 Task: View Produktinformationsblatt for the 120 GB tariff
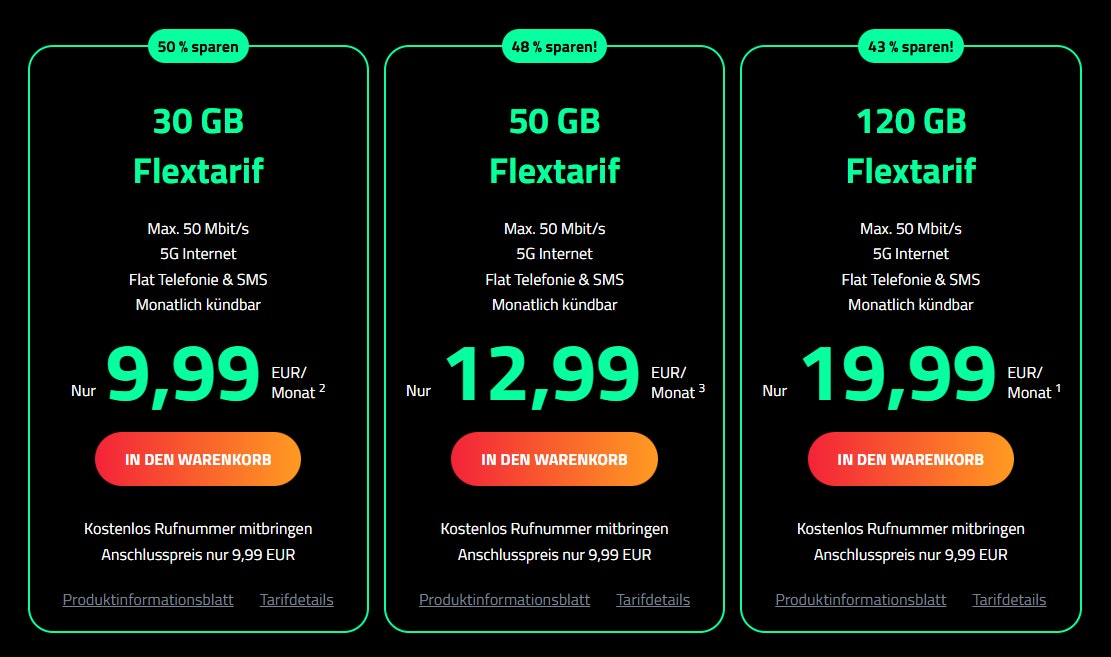[860, 600]
